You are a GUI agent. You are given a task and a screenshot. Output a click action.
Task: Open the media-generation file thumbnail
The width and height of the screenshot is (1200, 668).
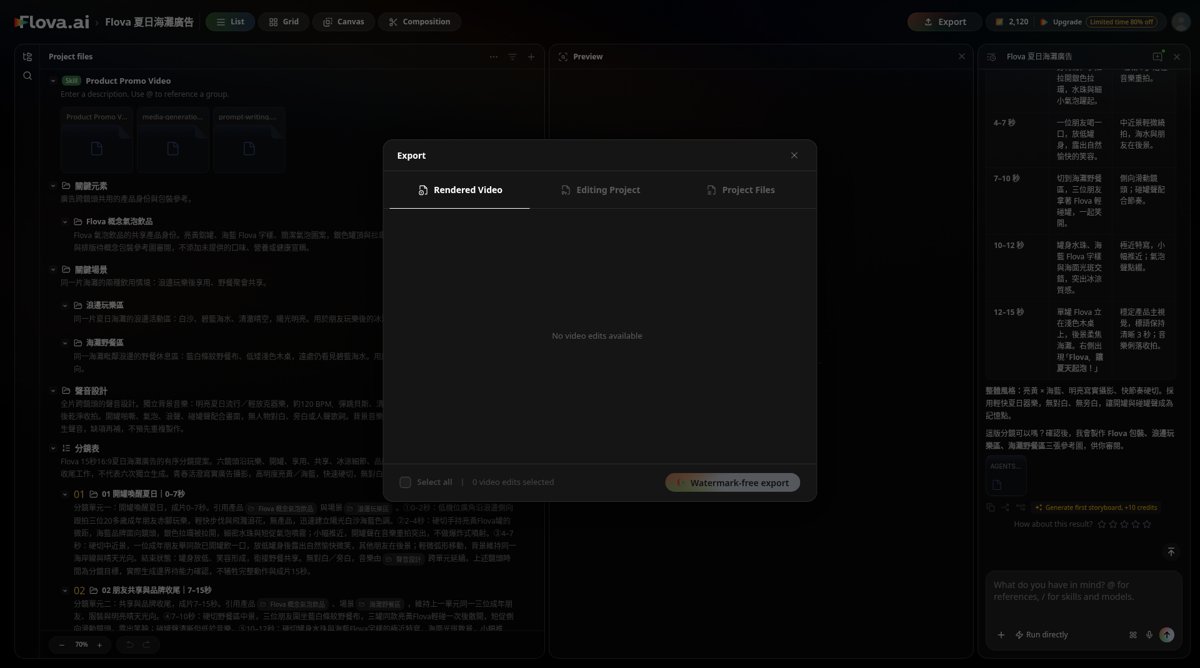tap(173, 140)
